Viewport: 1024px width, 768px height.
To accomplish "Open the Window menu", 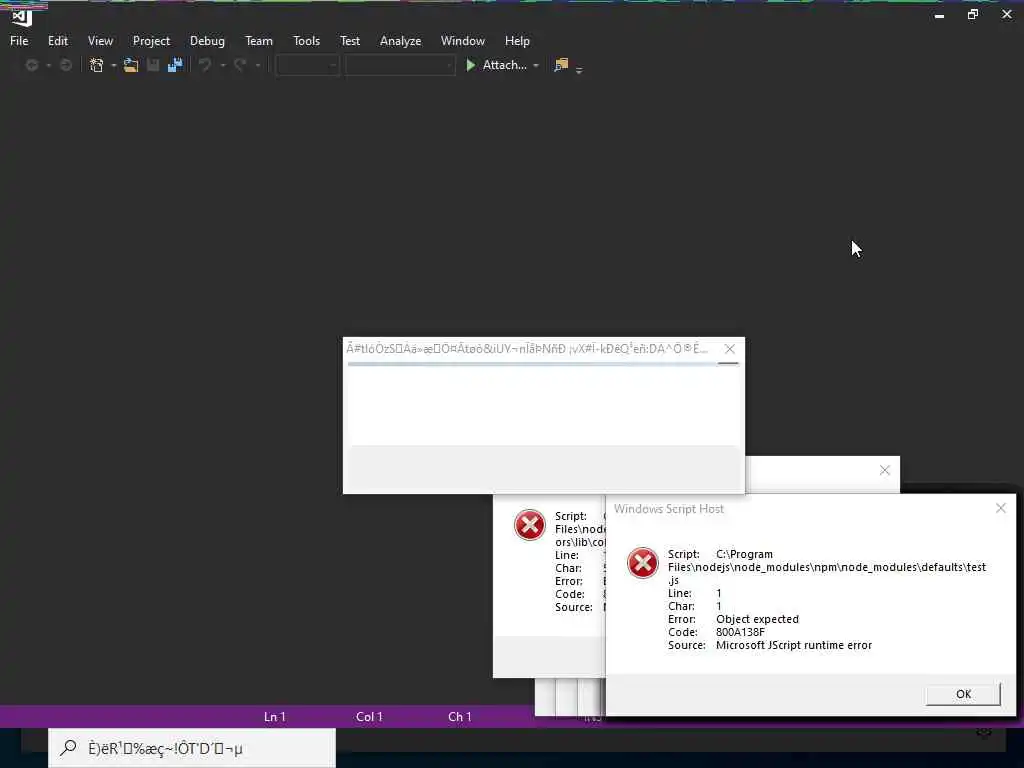I will click(x=462, y=40).
